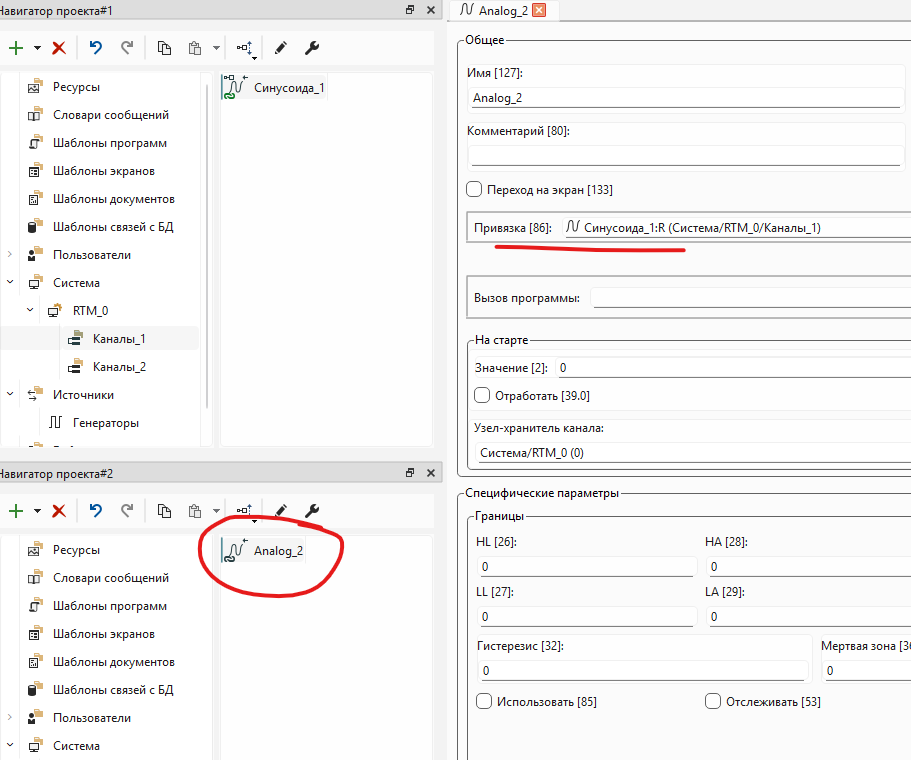Screen dimensions: 911x760
Task: Click wrench properties icon in Navigator #2
Action: pyautogui.click(x=312, y=511)
